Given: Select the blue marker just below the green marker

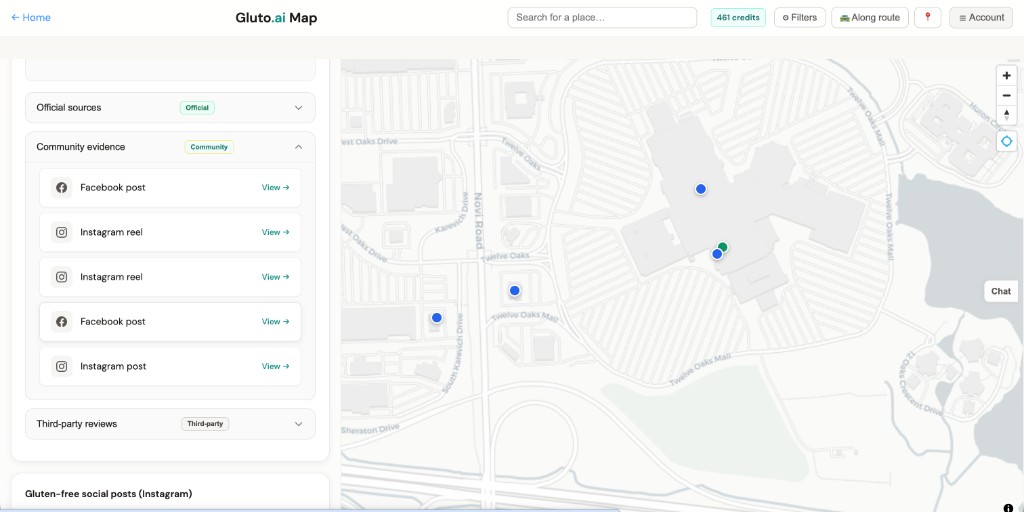Looking at the screenshot, I should pyautogui.click(x=717, y=254).
